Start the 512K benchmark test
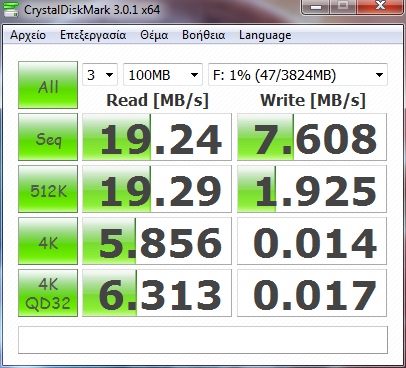This screenshot has height=368, width=406. tap(48, 189)
